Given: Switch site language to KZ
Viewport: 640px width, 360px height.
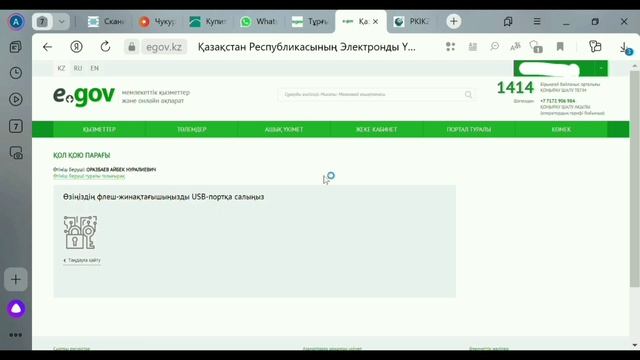Looking at the screenshot, I should click(x=61, y=68).
